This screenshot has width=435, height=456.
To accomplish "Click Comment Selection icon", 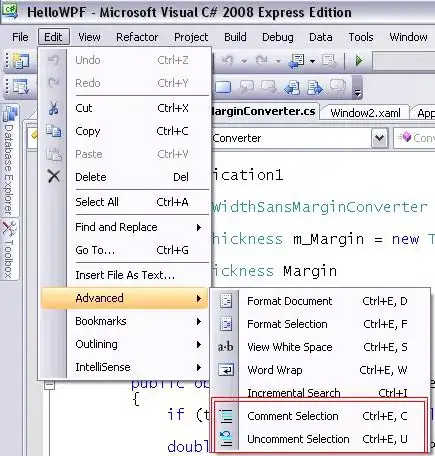I will [x=226, y=416].
